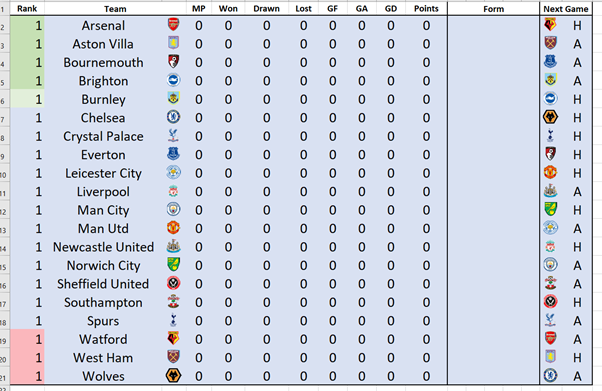
Task: Click the Arsenal crest in Team column
Action: point(173,25)
